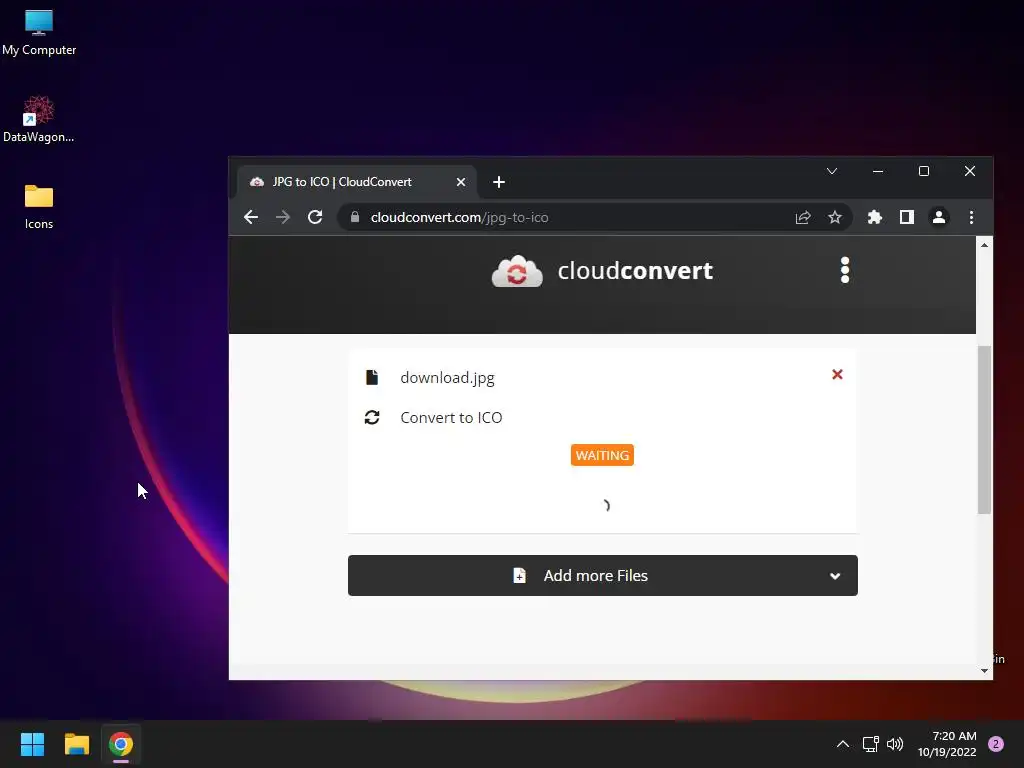1024x768 pixels.
Task: Click the page scrollbar thumb
Action: click(x=984, y=429)
